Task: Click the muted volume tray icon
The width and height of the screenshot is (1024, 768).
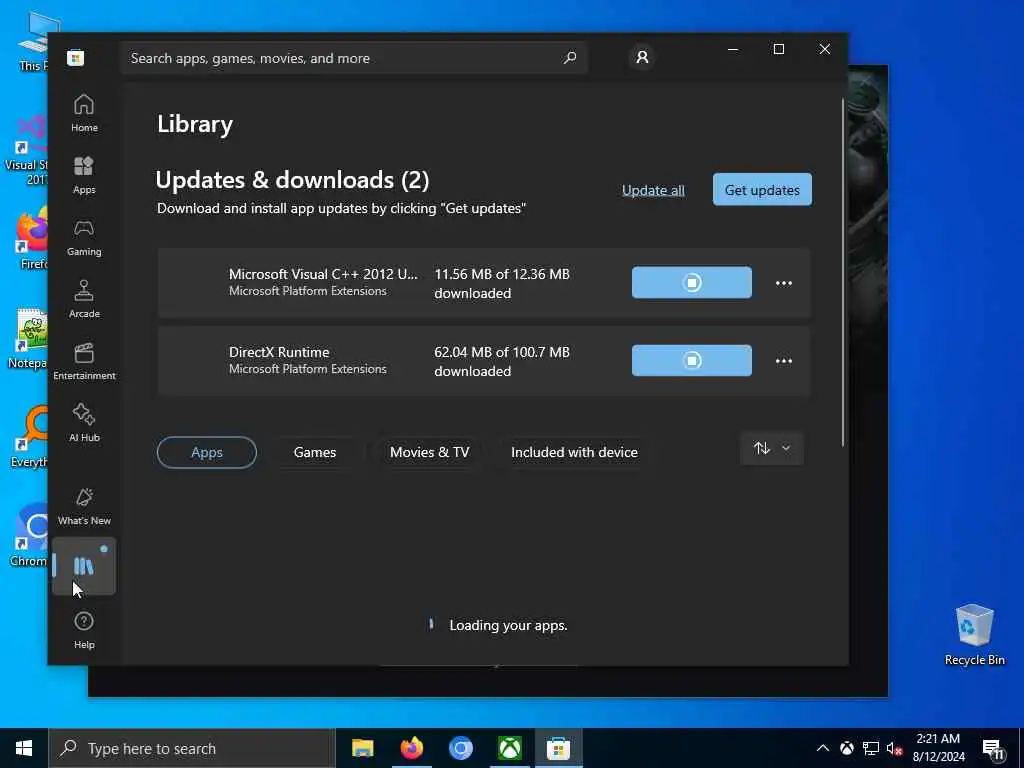Action: tap(895, 748)
